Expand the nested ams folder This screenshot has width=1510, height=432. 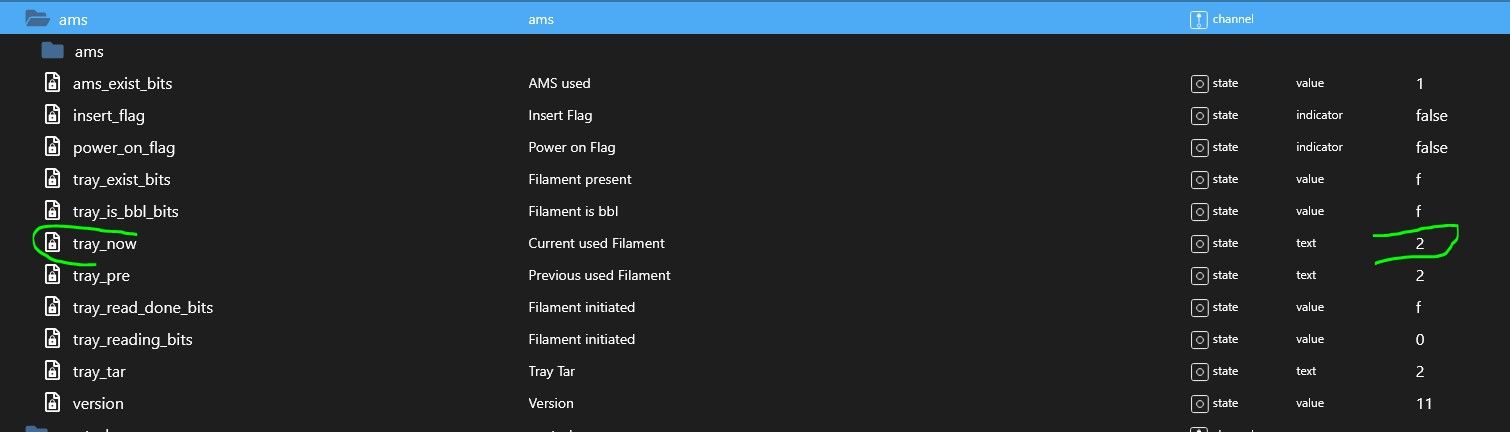[53, 51]
